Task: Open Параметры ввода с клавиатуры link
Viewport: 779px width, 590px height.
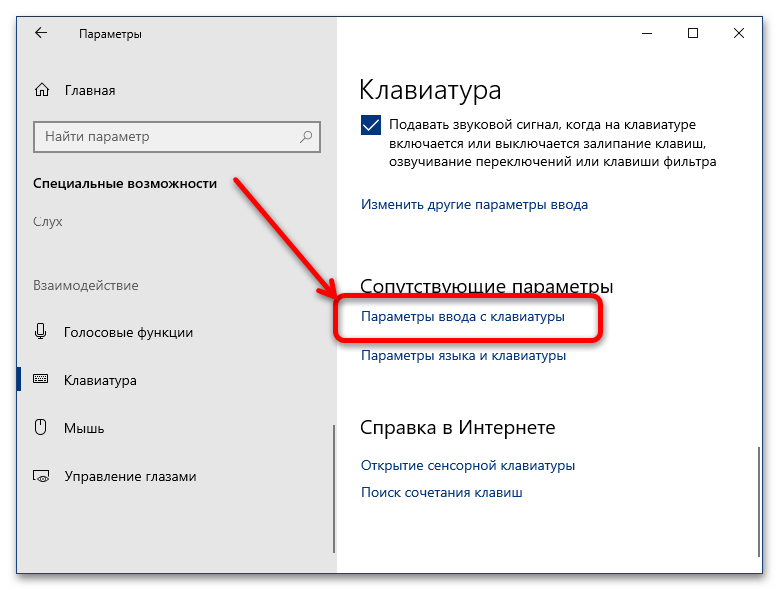Action: [x=463, y=316]
